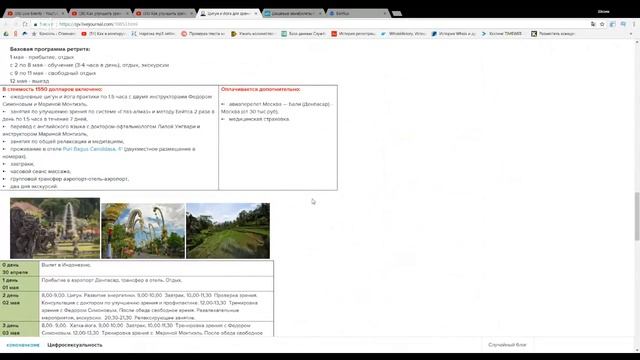
Task: Open the 'Нарезка mp3' bookmark
Action: point(153,34)
